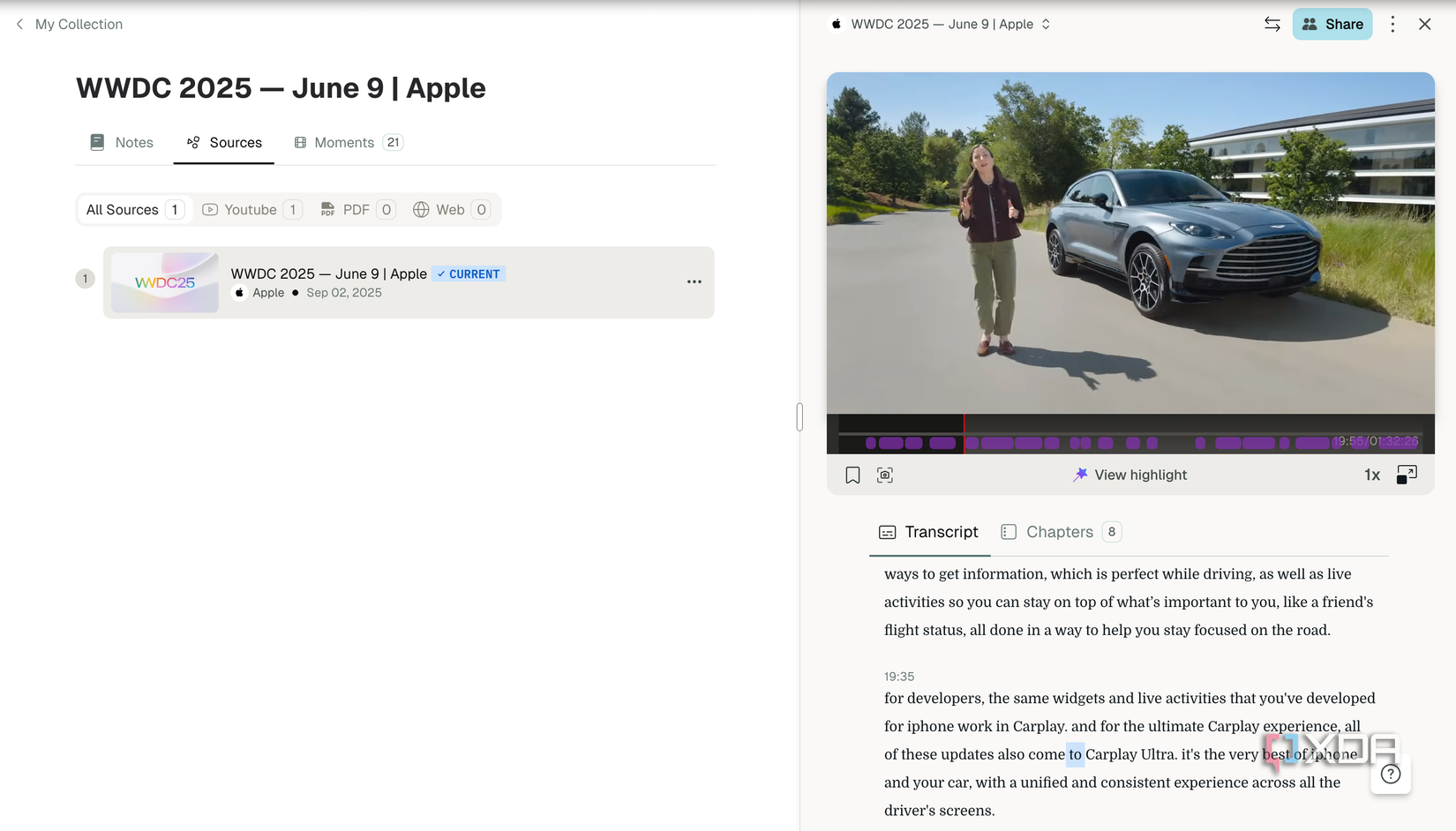Open the Chapters tab showing 8 chapters

pyautogui.click(x=1059, y=532)
